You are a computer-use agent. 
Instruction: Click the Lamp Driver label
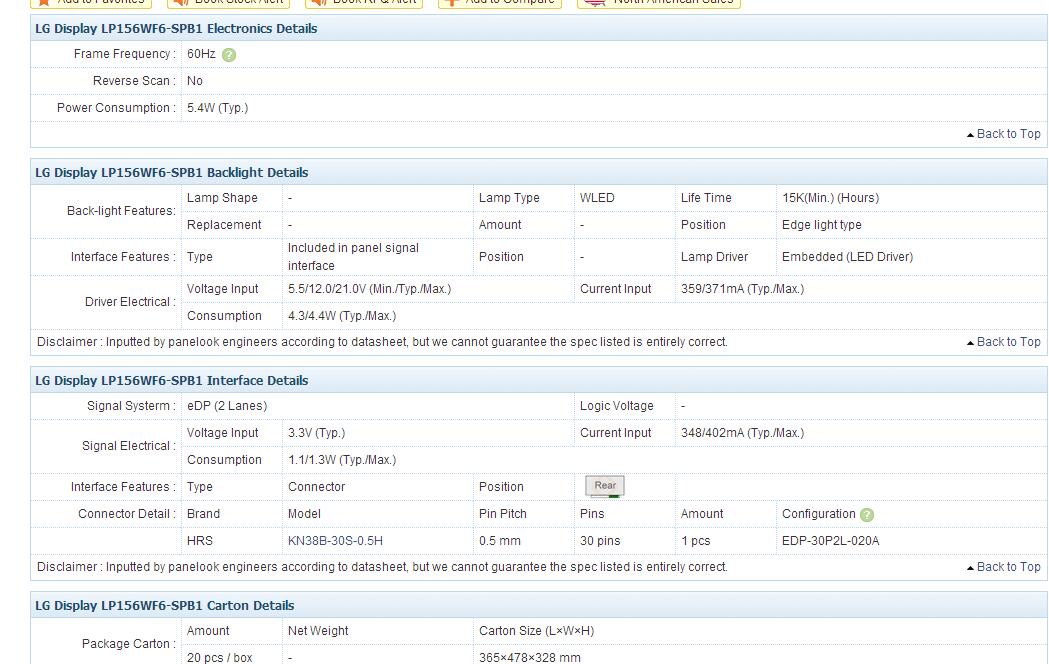tap(714, 257)
